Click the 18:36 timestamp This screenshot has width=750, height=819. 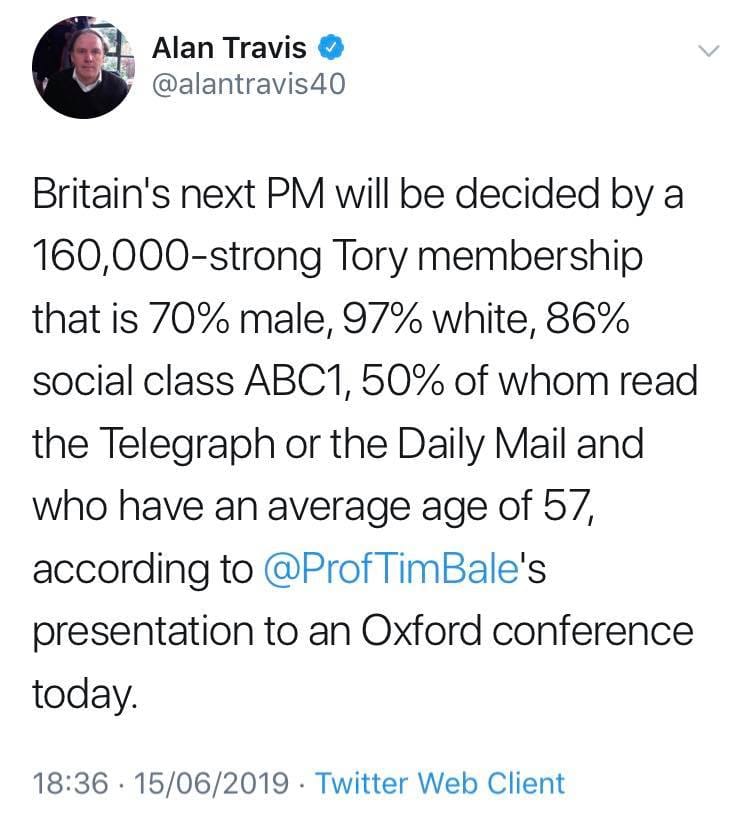point(71,783)
